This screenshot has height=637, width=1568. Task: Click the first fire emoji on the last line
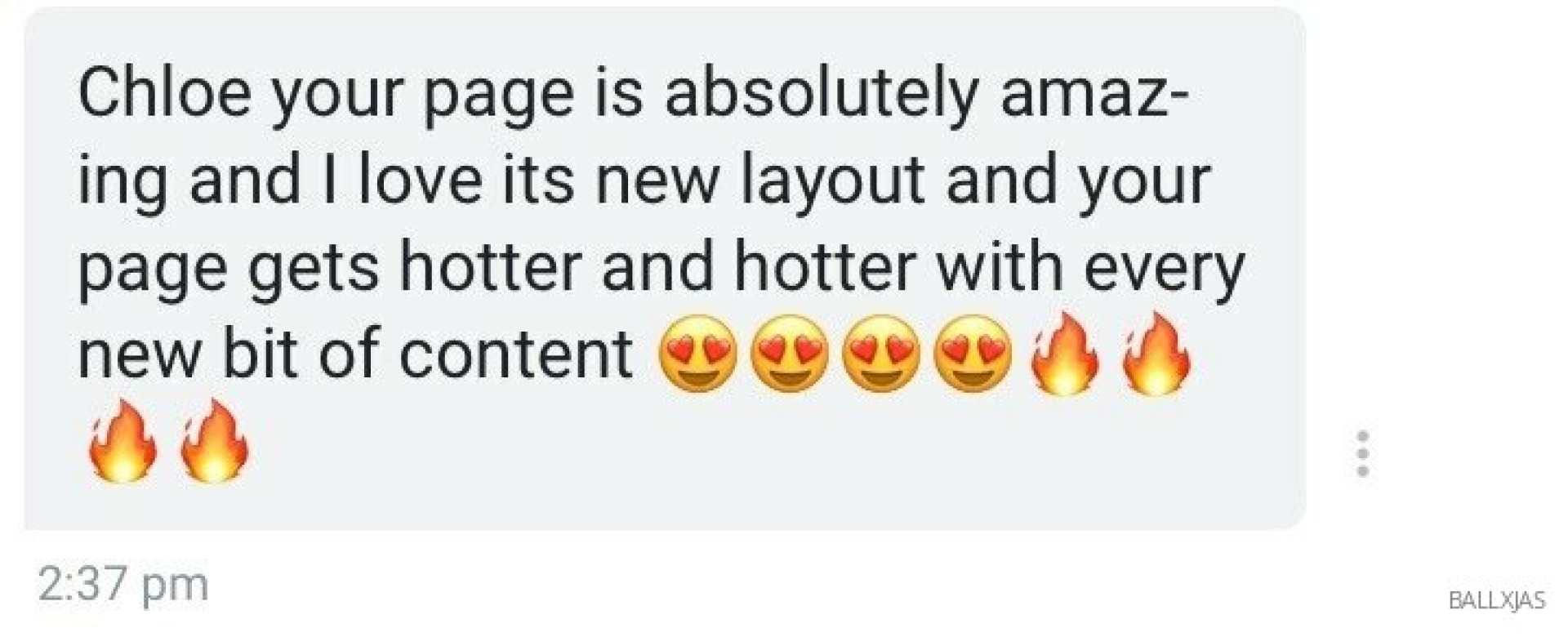(x=122, y=441)
